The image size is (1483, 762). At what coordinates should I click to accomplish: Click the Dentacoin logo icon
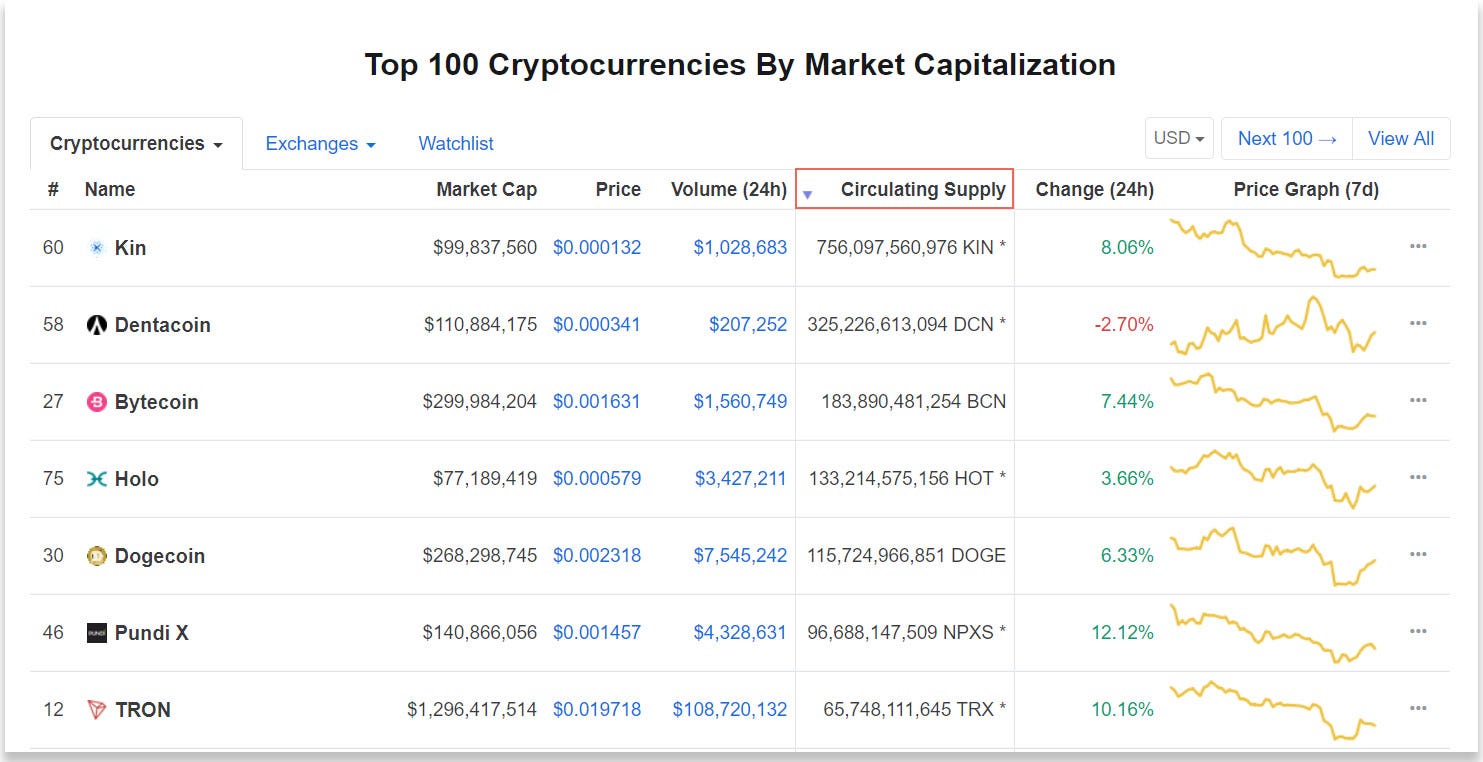pyautogui.click(x=97, y=325)
